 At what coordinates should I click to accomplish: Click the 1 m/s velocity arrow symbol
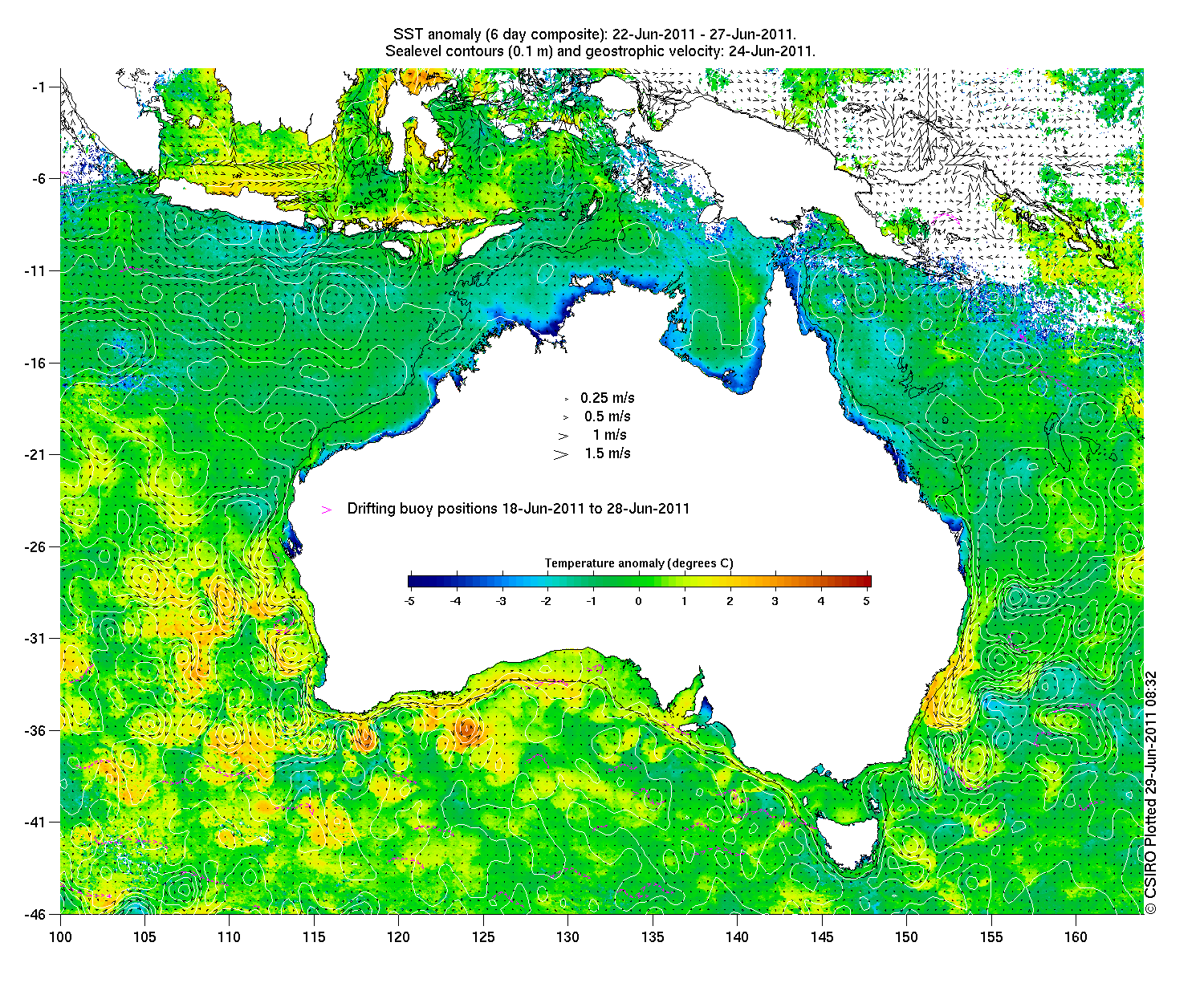tap(563, 436)
